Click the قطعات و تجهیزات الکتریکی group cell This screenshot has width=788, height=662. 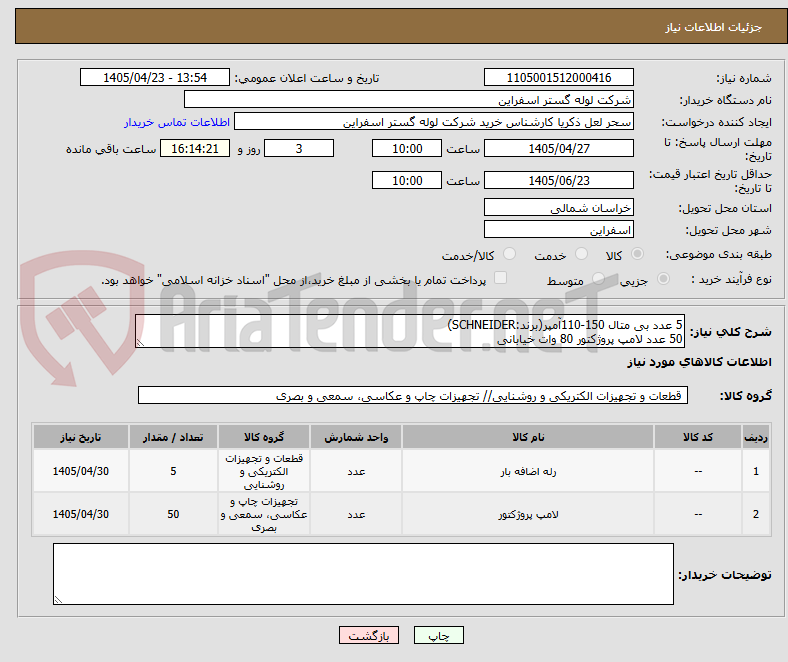[x=264, y=471]
